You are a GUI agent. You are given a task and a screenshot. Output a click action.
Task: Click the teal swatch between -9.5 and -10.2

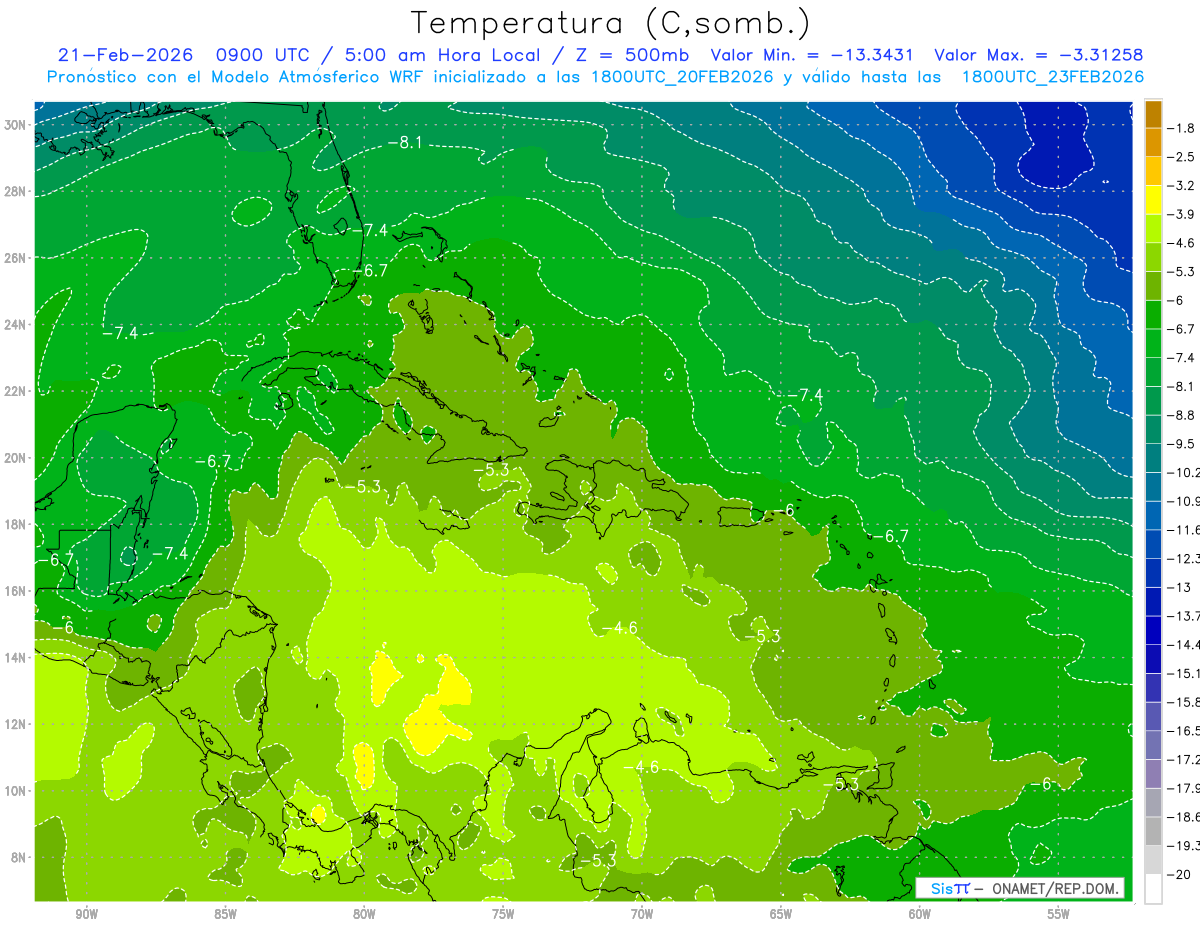[1153, 458]
